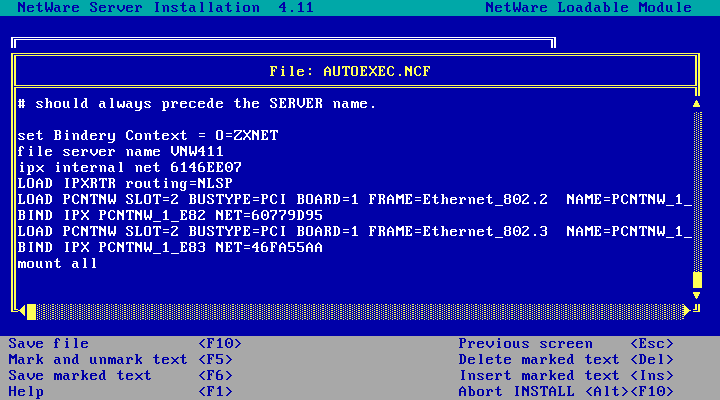Image resolution: width=720 pixels, height=400 pixels.
Task: Click the horizontal scrollbar left arrow
Action: 22,311
